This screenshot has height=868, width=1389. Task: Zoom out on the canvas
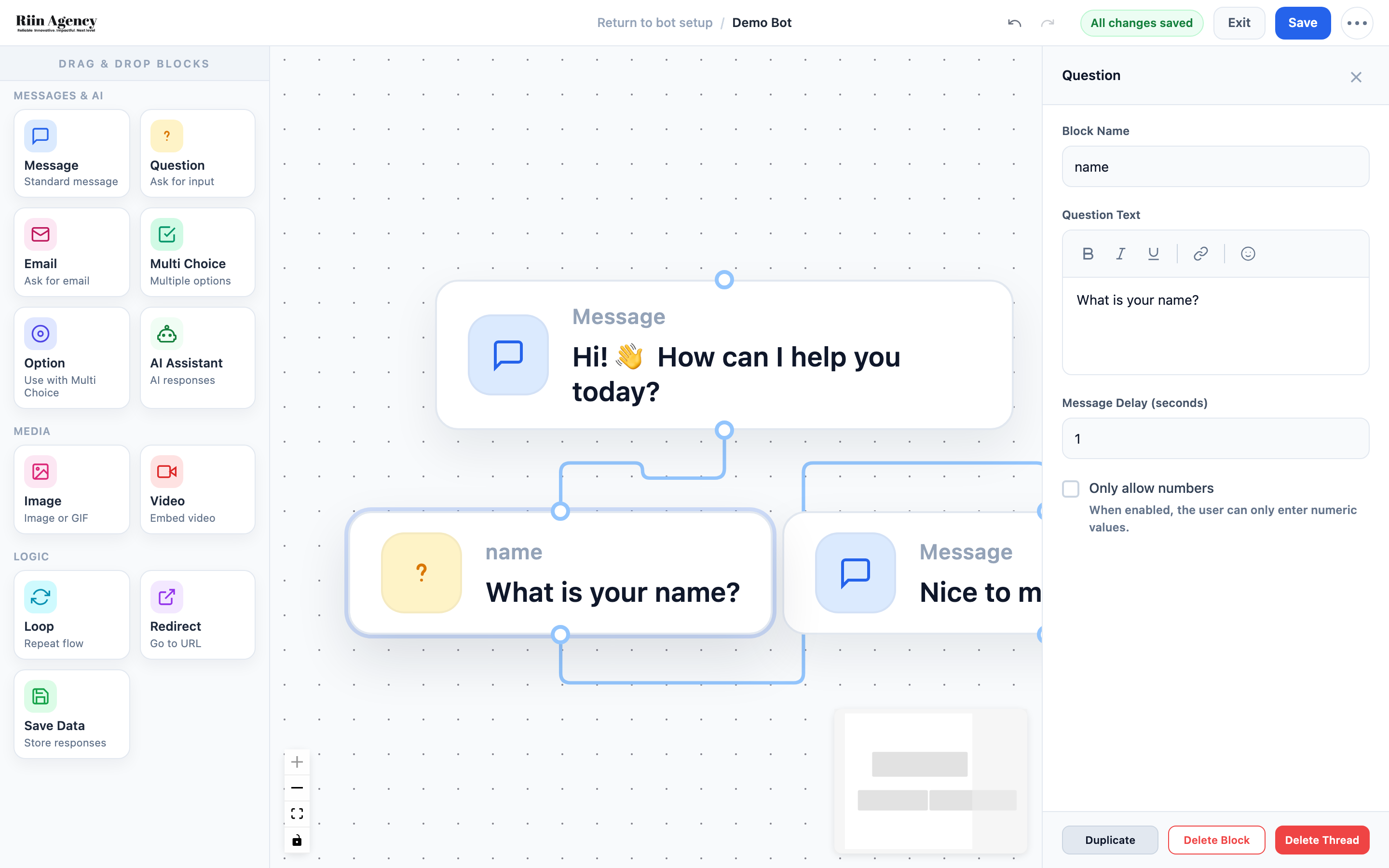[297, 787]
